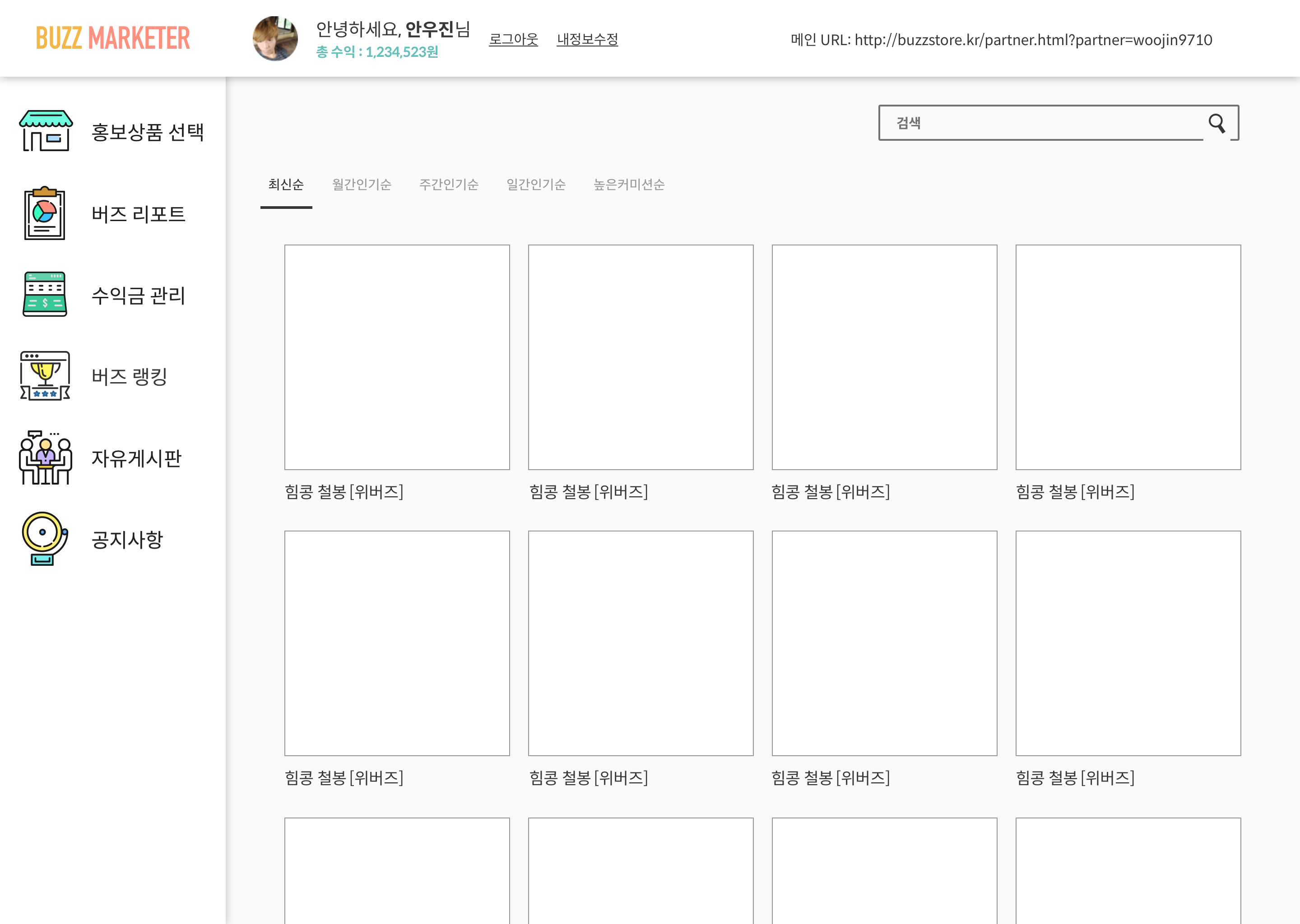Click the 로그아웃 link
1300x924 pixels.
pos(513,39)
